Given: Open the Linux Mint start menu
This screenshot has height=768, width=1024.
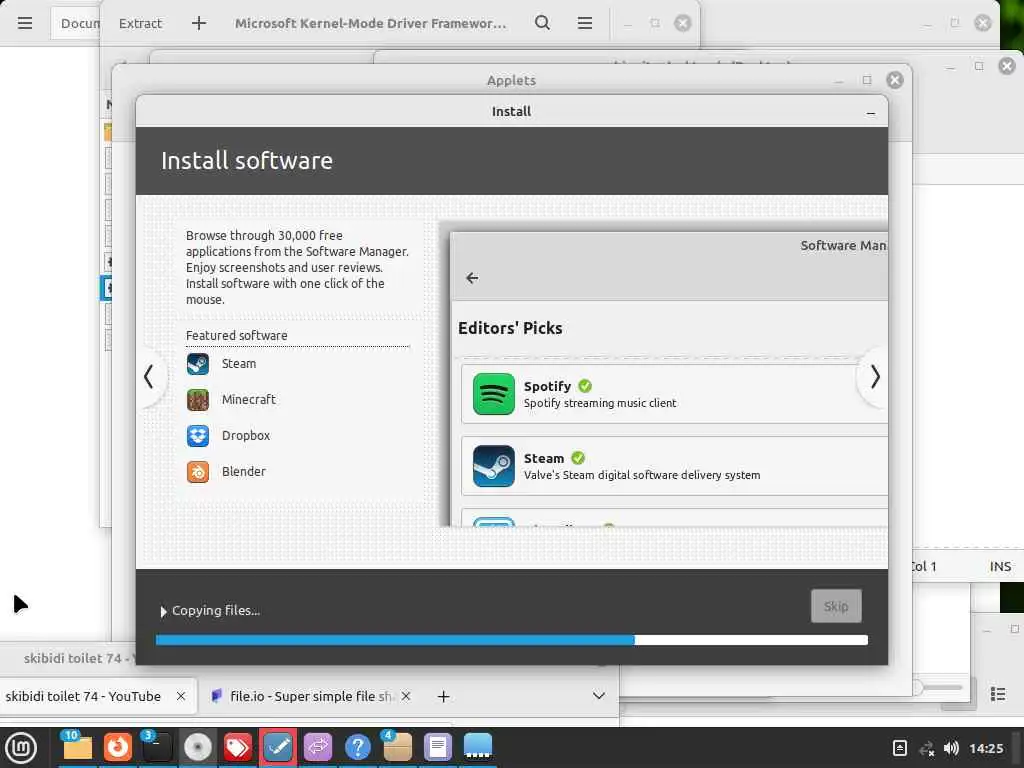Looking at the screenshot, I should pyautogui.click(x=21, y=747).
